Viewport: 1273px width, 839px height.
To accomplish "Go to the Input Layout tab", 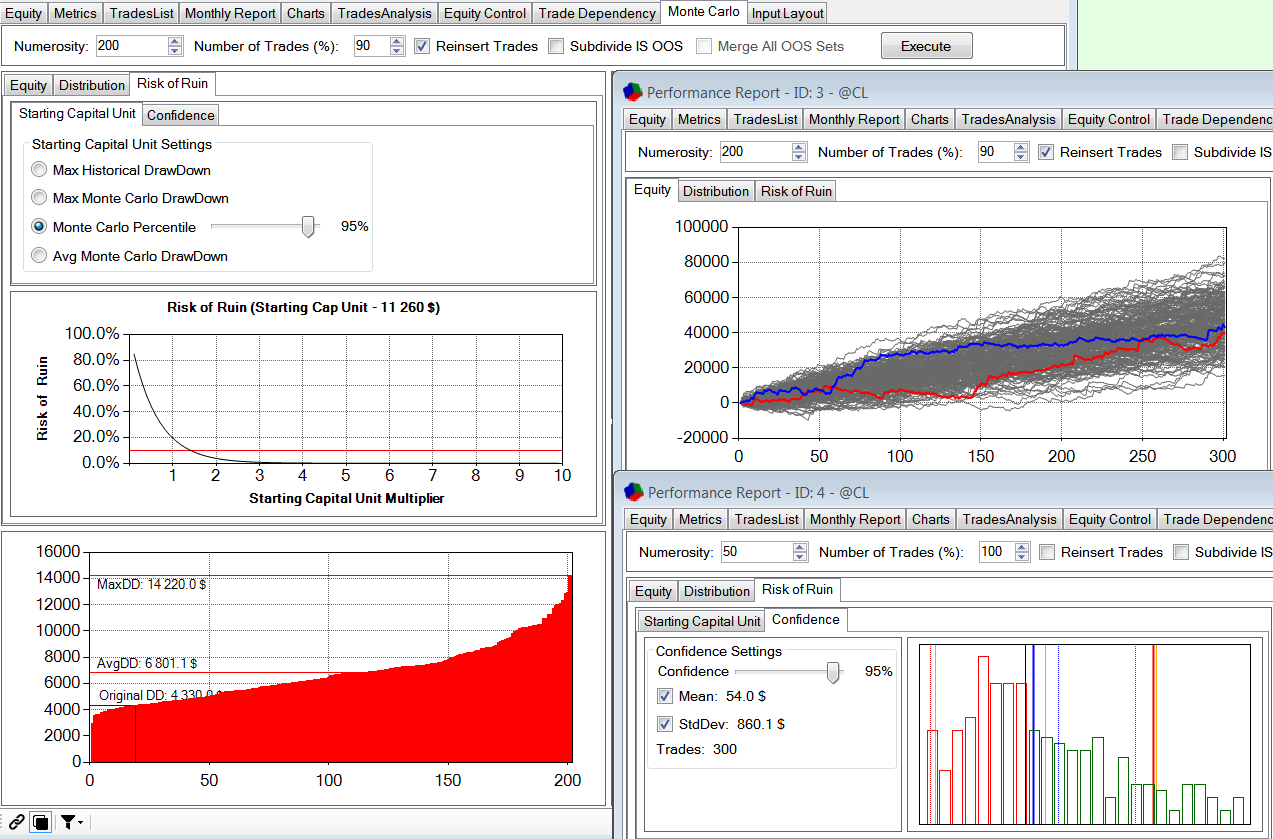I will point(788,13).
